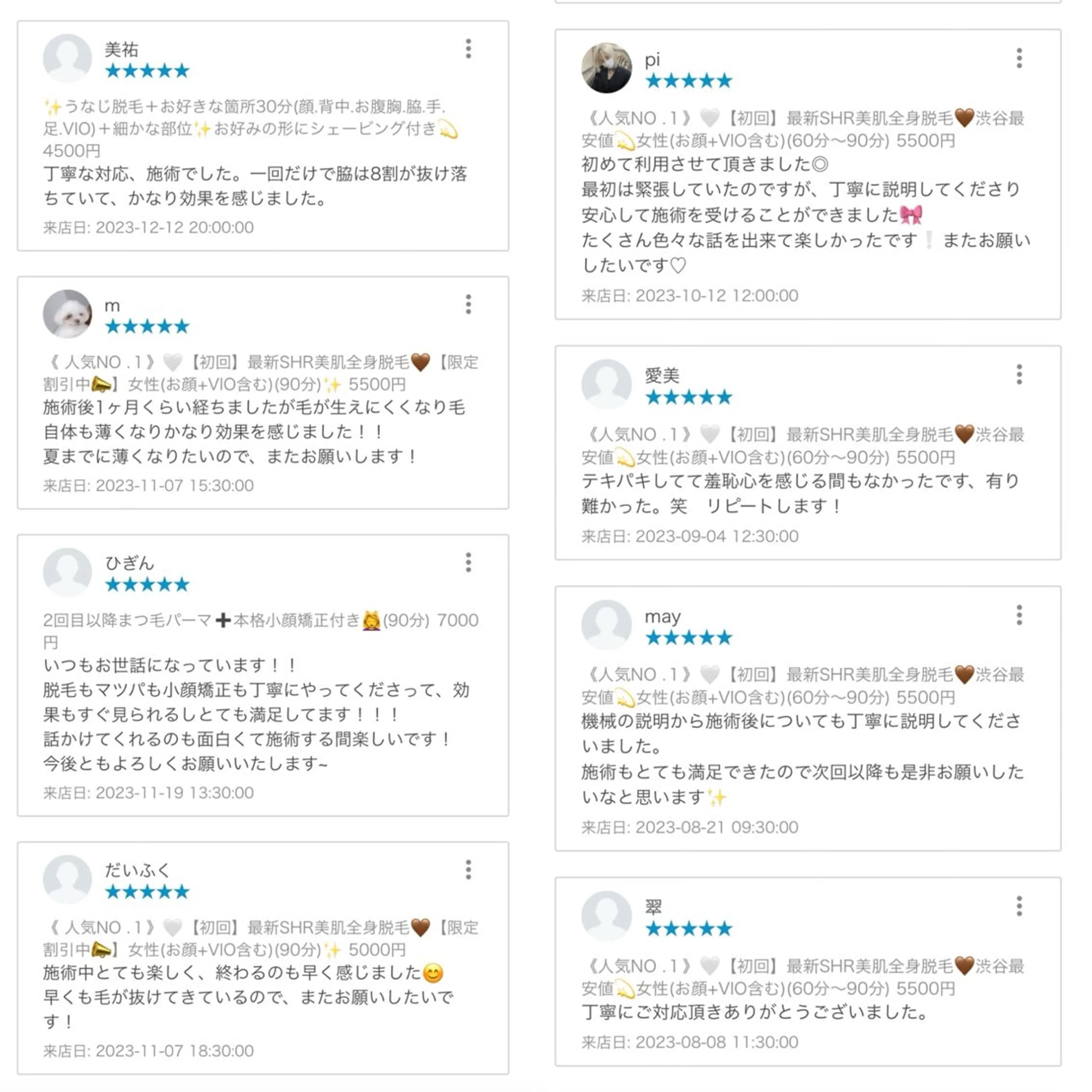Select reviewer name ひぎん
The width and height of the screenshot is (1092, 1092).
pyautogui.click(x=129, y=562)
